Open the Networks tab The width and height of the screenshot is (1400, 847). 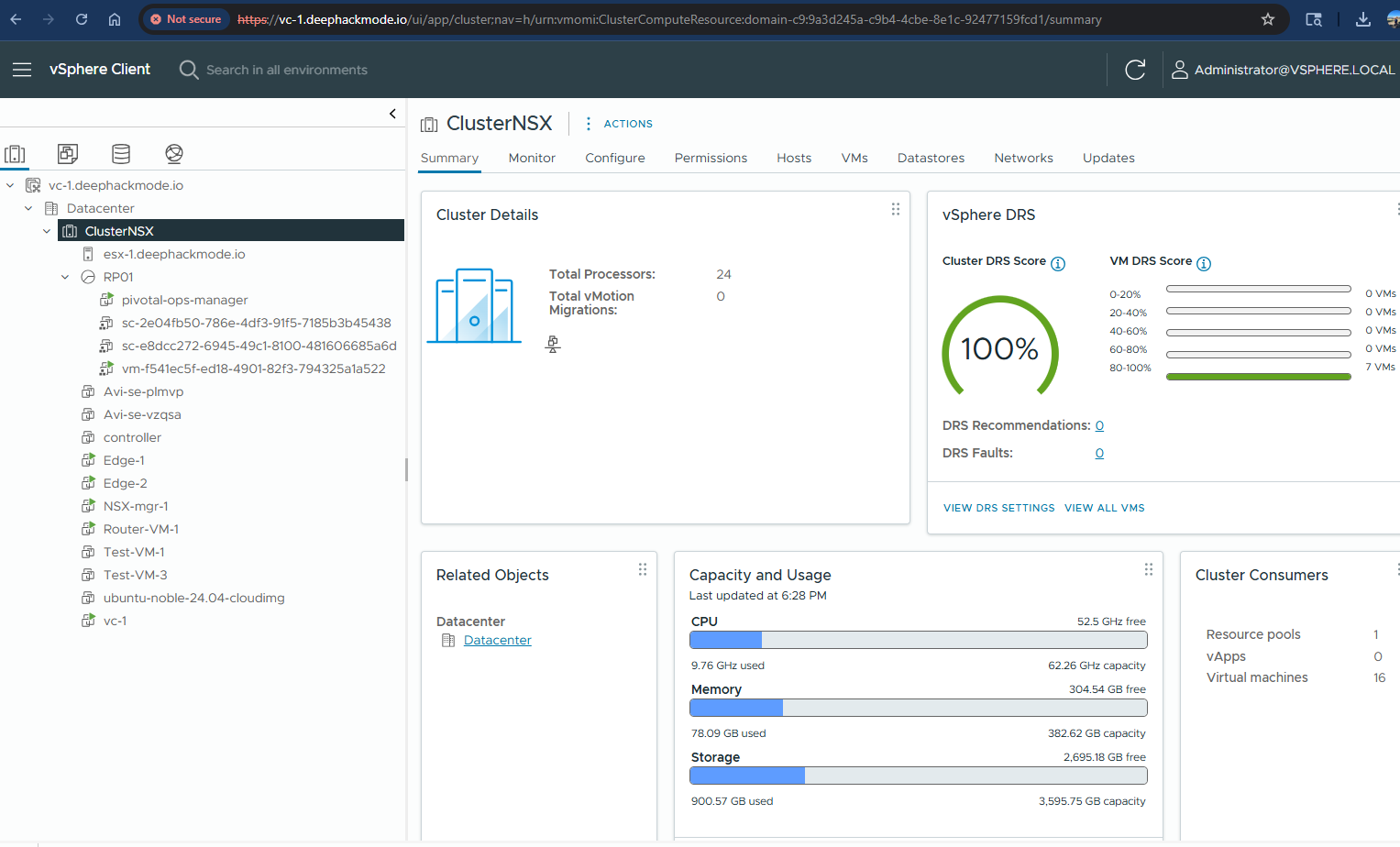1023,158
